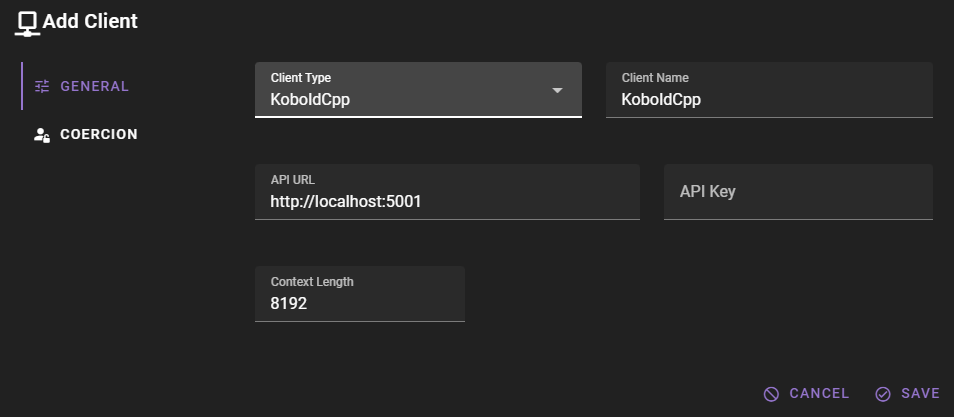Click the Add Client dialog title

(x=90, y=21)
